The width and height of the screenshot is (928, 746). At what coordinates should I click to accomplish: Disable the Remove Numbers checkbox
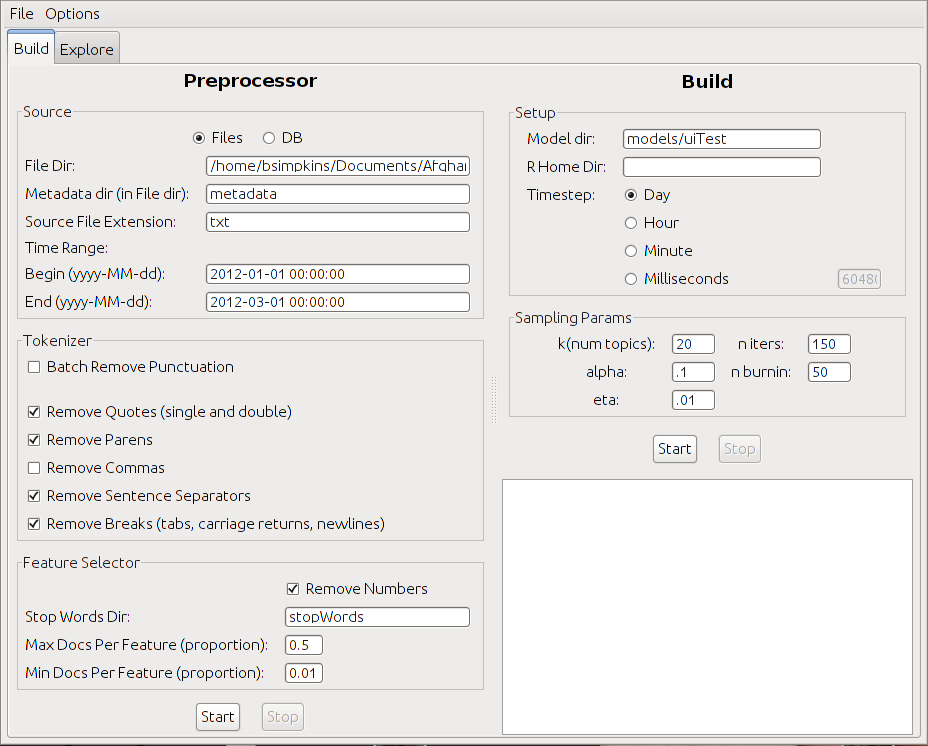(x=294, y=589)
